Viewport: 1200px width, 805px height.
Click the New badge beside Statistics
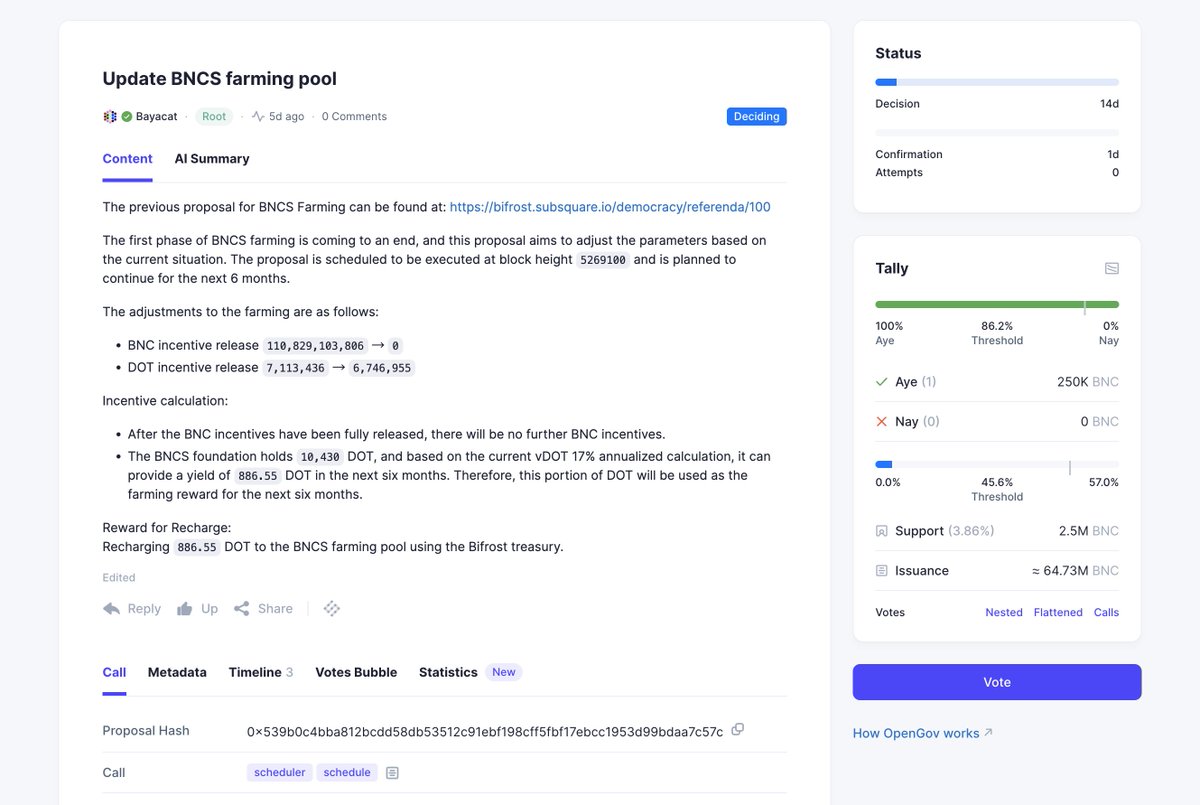[504, 672]
